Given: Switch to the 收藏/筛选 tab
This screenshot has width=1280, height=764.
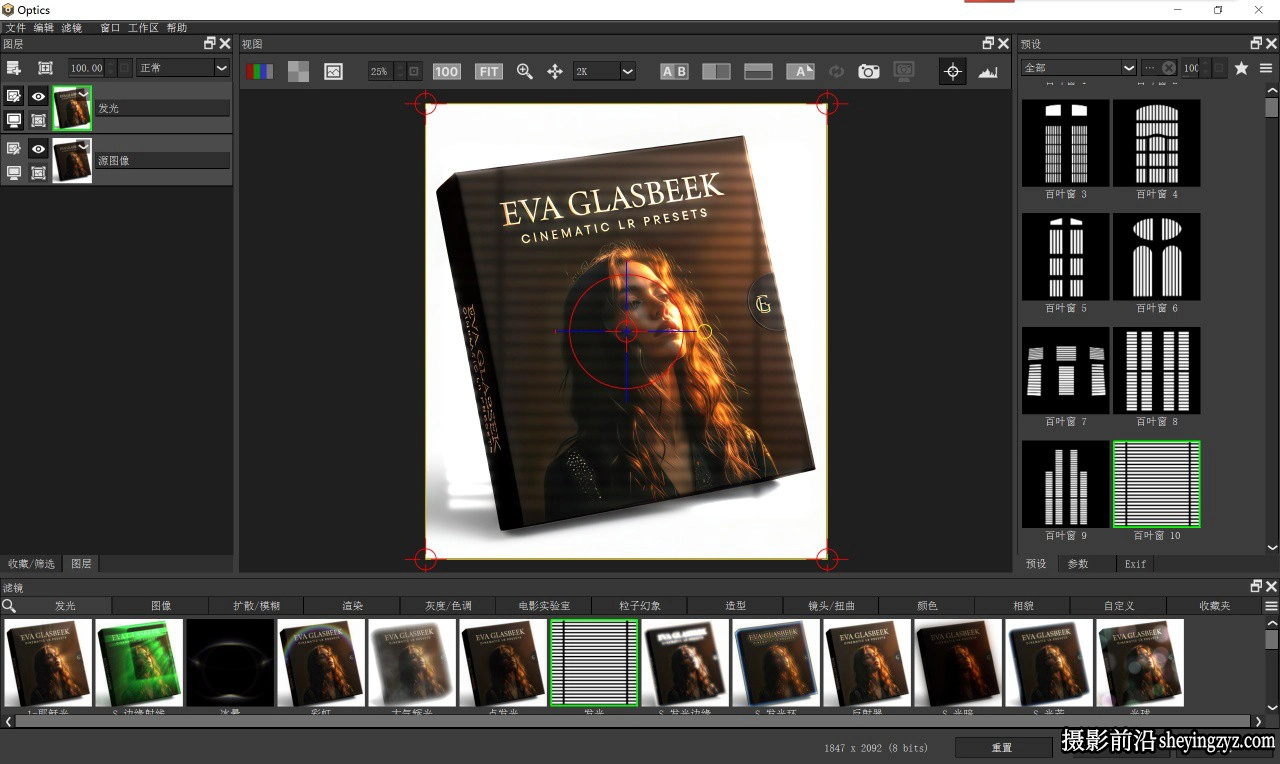Looking at the screenshot, I should coord(31,564).
